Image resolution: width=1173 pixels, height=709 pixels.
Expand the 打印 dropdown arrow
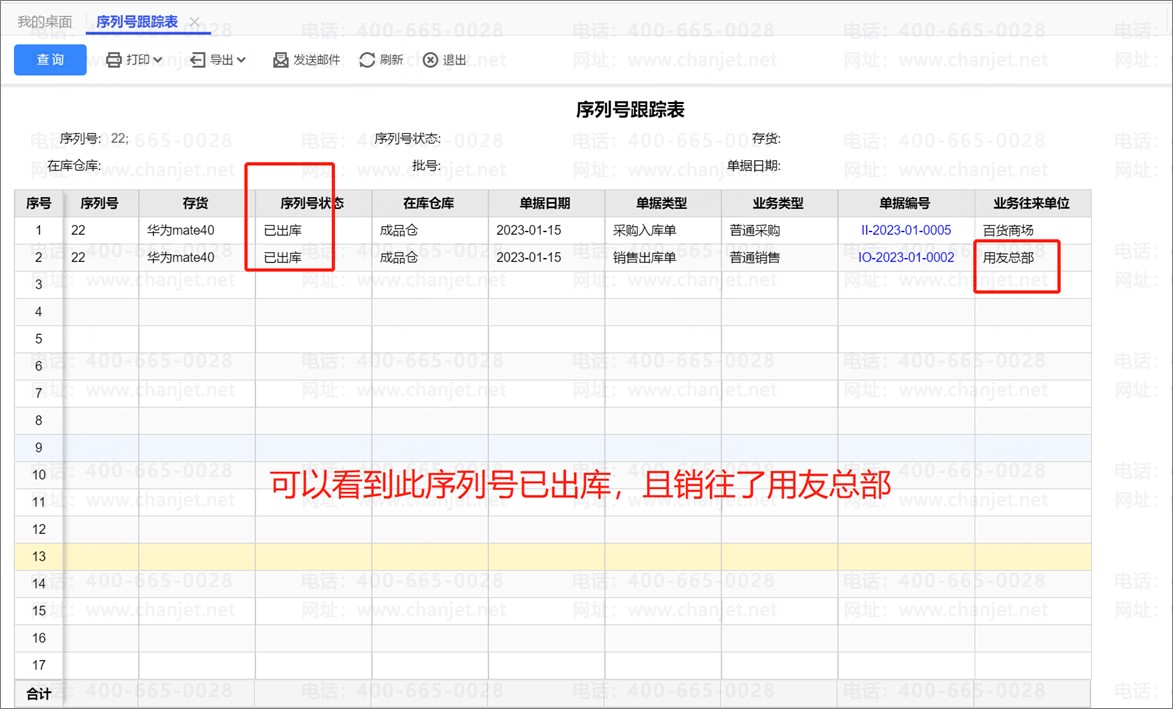158,60
